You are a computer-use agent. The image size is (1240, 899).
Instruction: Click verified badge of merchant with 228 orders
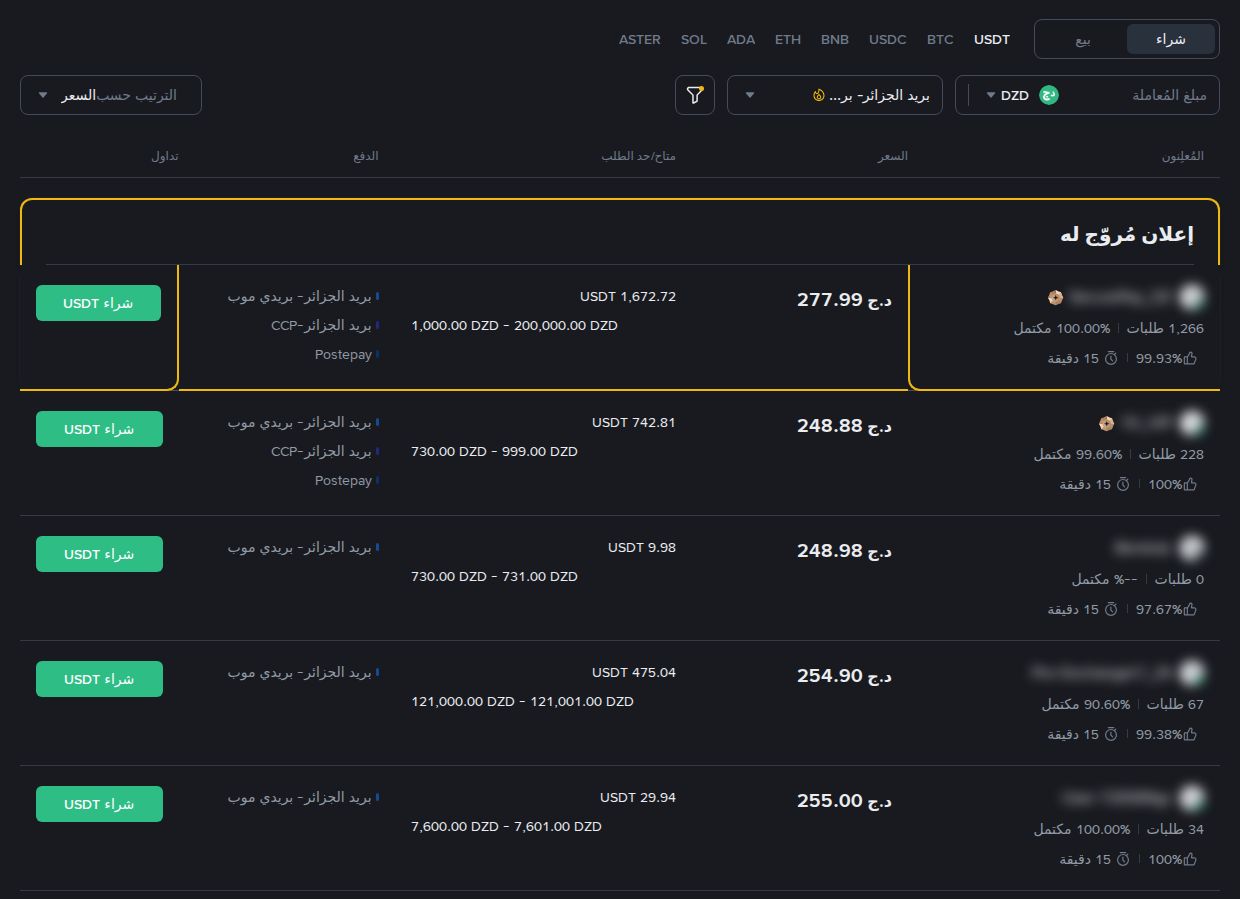[x=1105, y=423]
